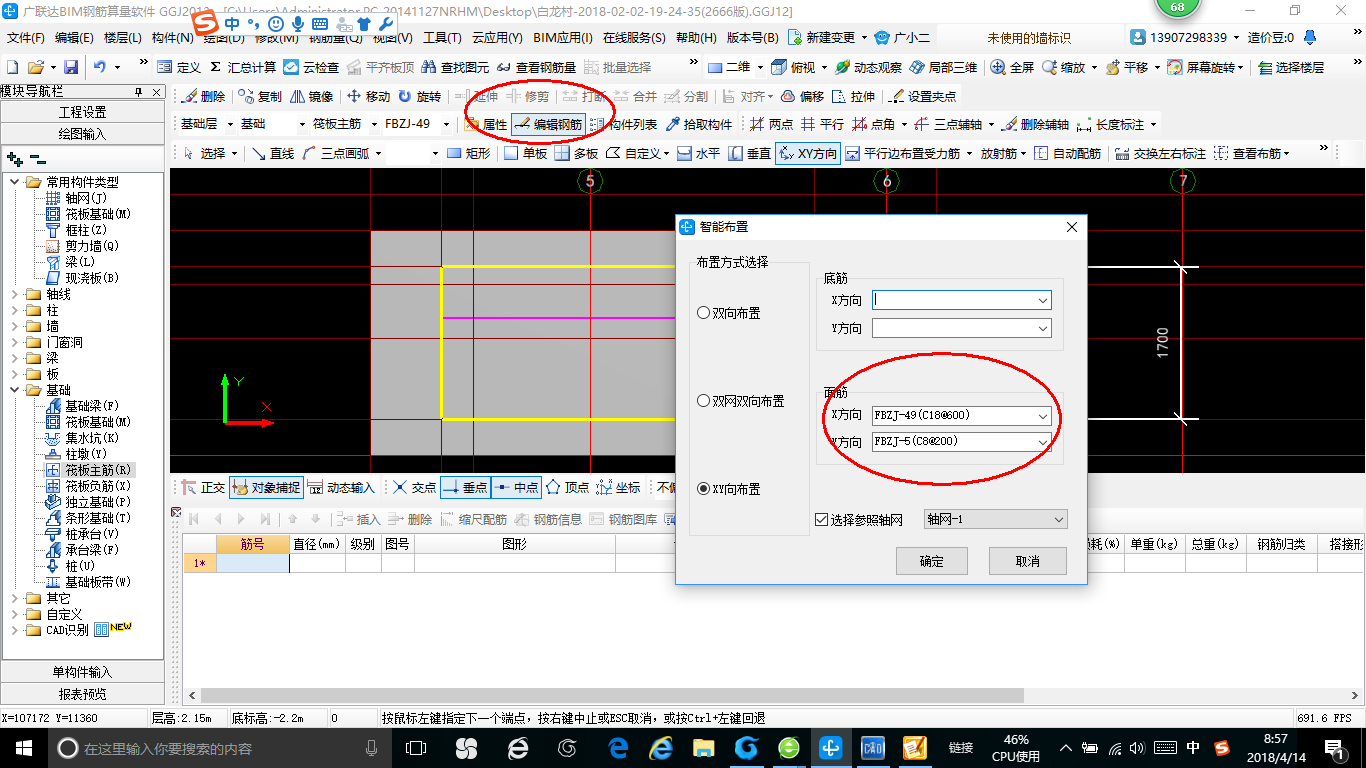Image resolution: width=1366 pixels, height=768 pixels.
Task: Open 工程设置 project settings panel
Action: pos(83,112)
